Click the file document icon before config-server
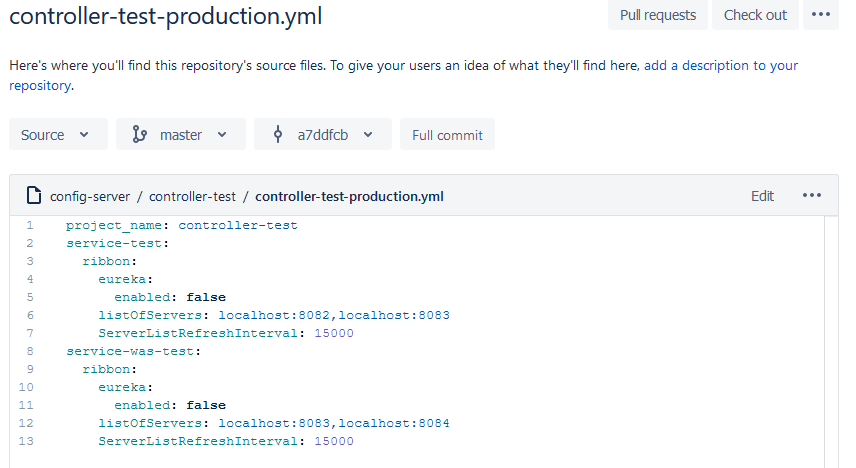Image resolution: width=856 pixels, height=468 pixels. (34, 196)
